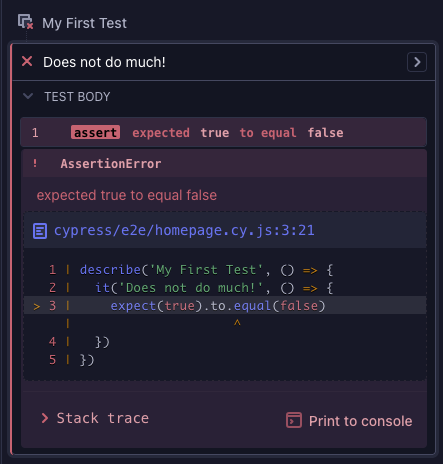Click highlighted code line expect(true).to.equal(false)

(x=225, y=305)
